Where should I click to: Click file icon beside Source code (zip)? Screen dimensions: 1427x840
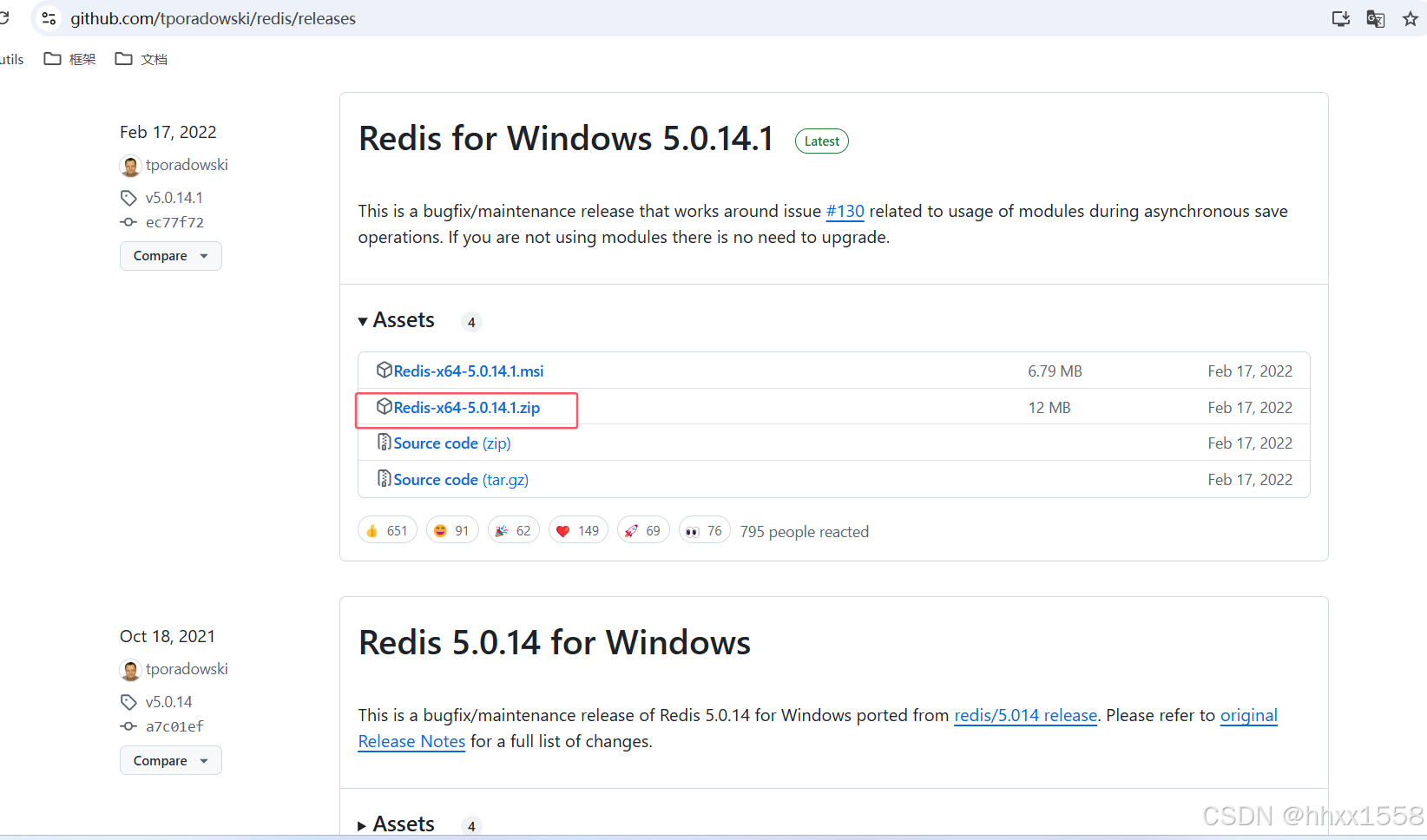point(384,443)
